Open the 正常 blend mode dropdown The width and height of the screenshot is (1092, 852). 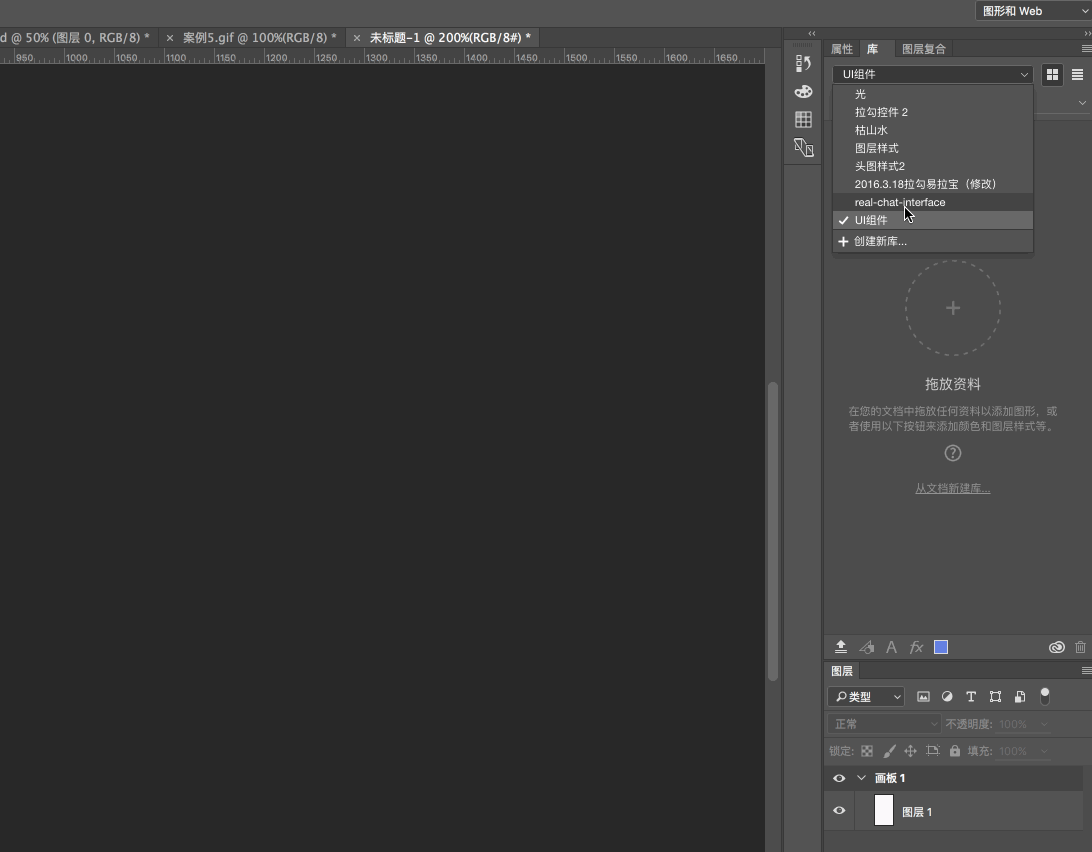(x=884, y=725)
